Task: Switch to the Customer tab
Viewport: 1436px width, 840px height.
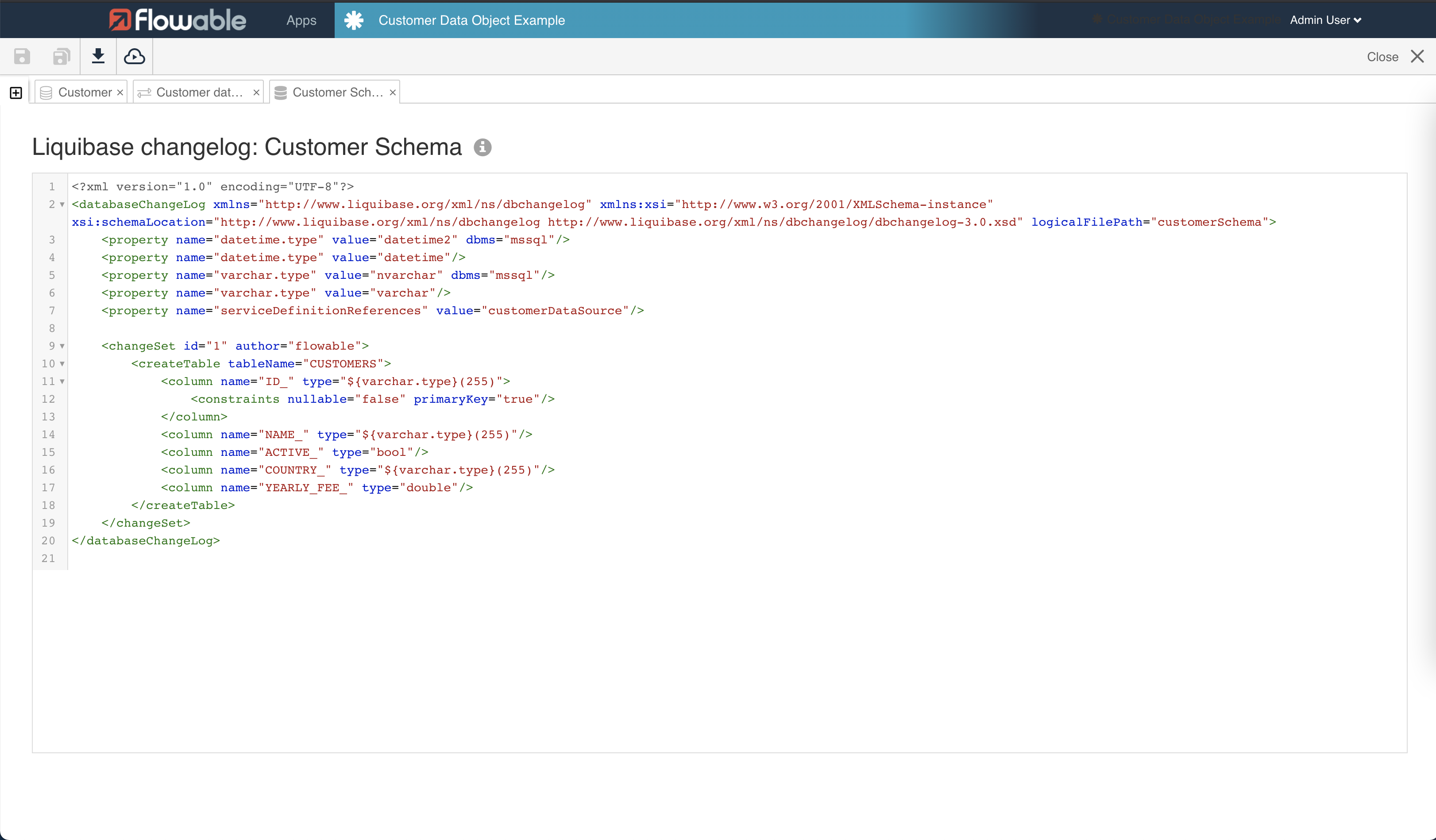Action: click(x=85, y=92)
